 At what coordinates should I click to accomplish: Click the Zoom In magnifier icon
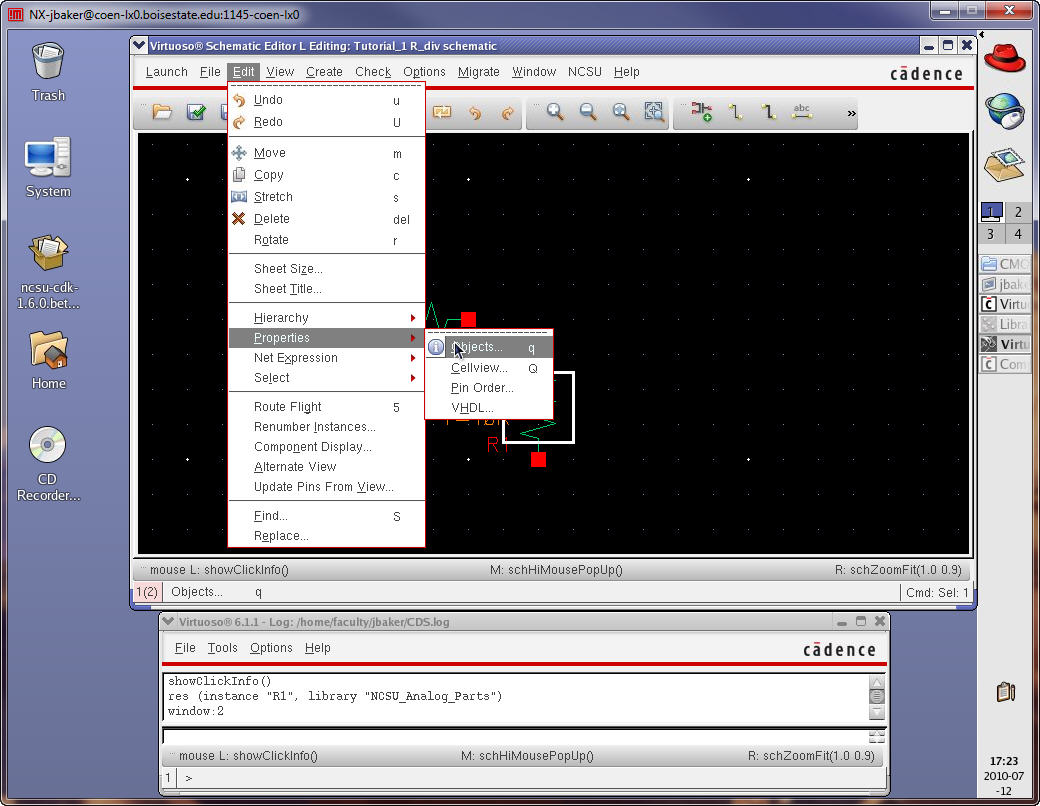click(555, 113)
